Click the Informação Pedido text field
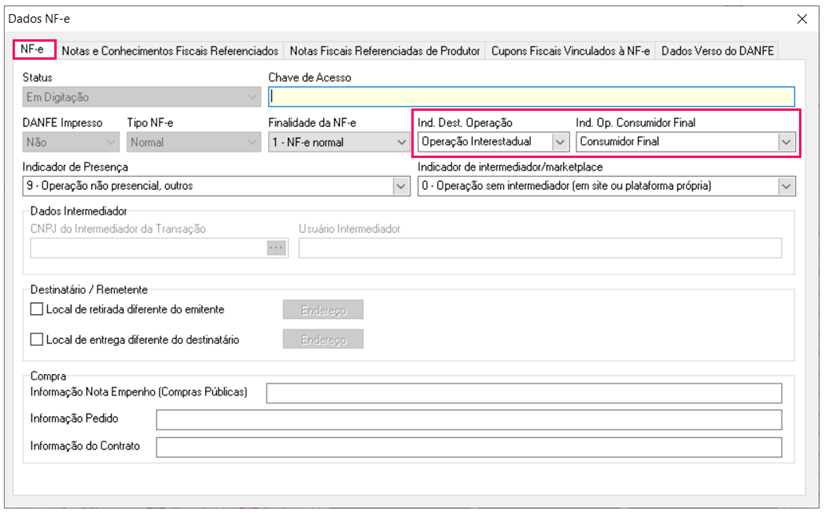This screenshot has height=514, width=825. click(468, 420)
